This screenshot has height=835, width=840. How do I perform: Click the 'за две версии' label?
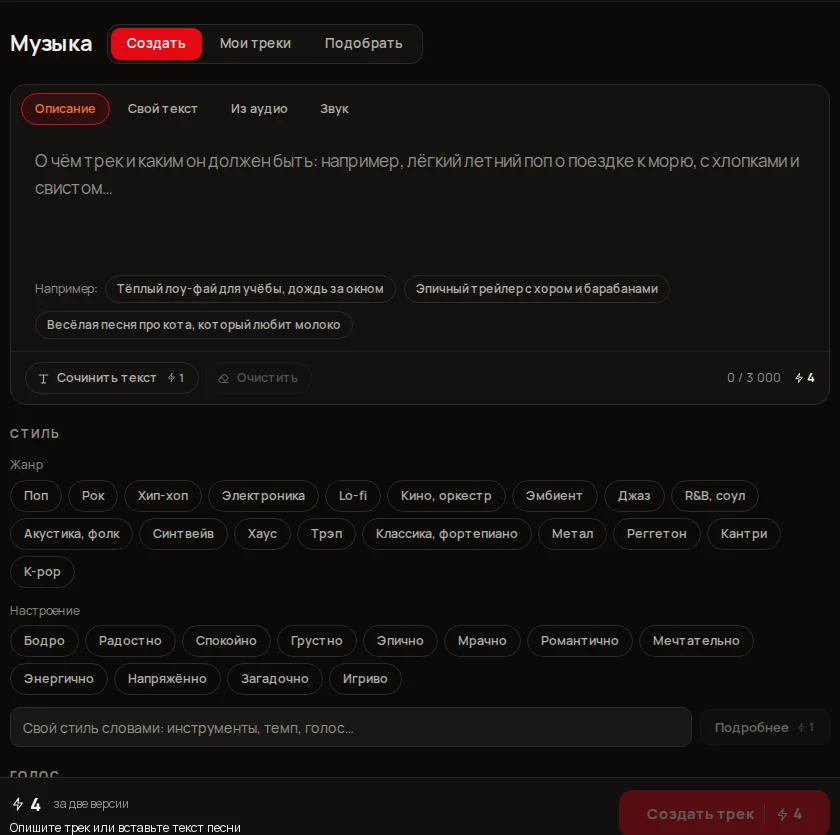91,804
